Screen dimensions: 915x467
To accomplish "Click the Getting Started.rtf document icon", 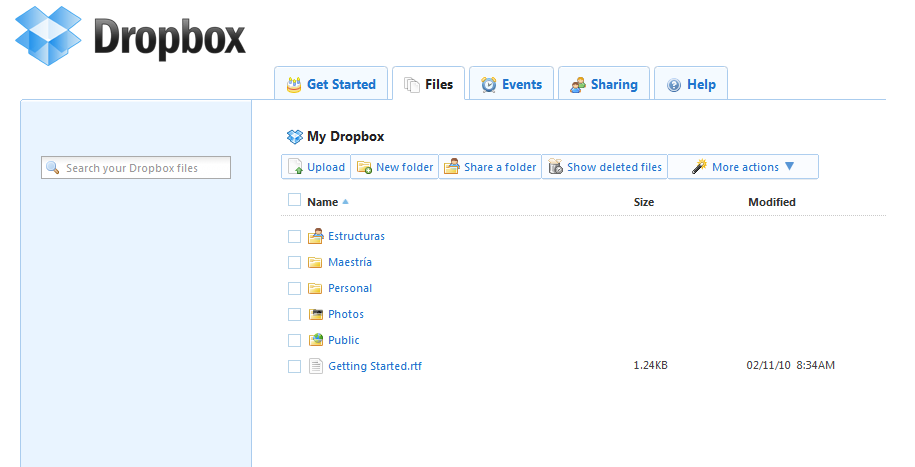I will click(316, 366).
